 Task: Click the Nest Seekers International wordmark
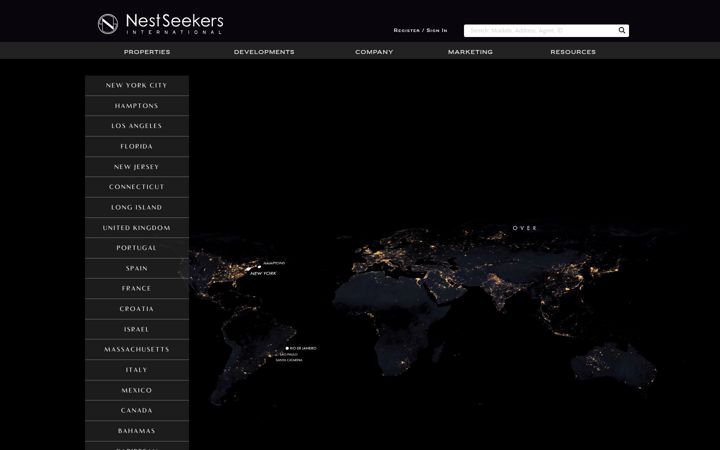174,24
